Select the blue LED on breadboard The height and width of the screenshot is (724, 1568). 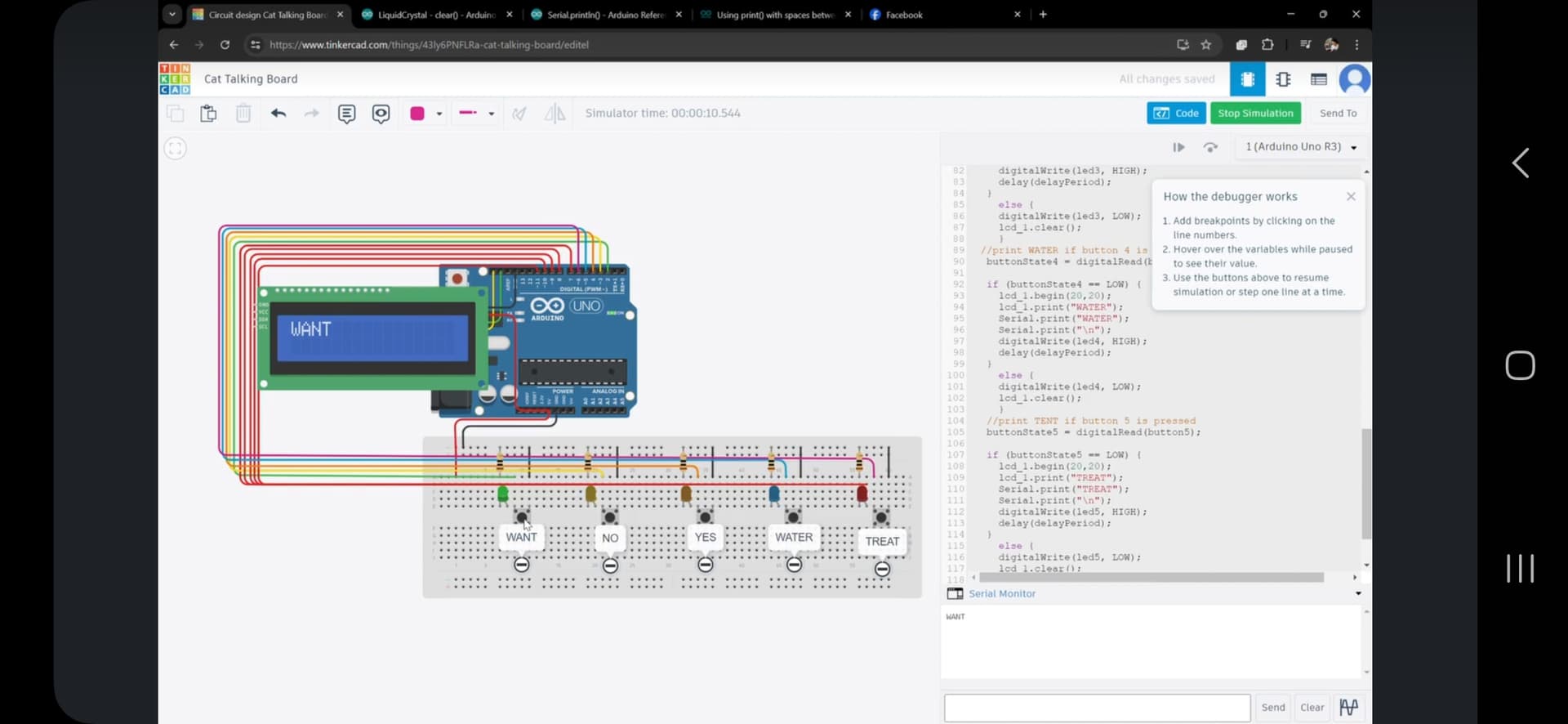tap(773, 494)
